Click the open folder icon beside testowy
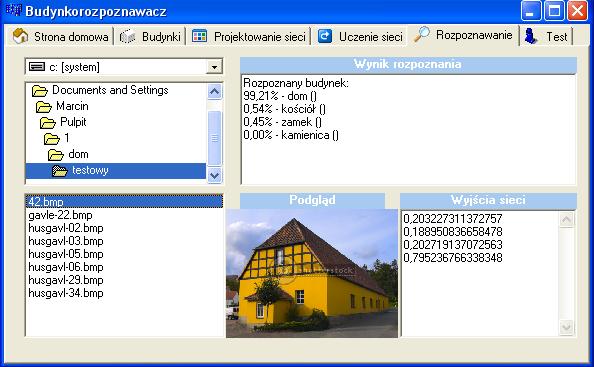The width and height of the screenshot is (594, 367). click(x=60, y=171)
